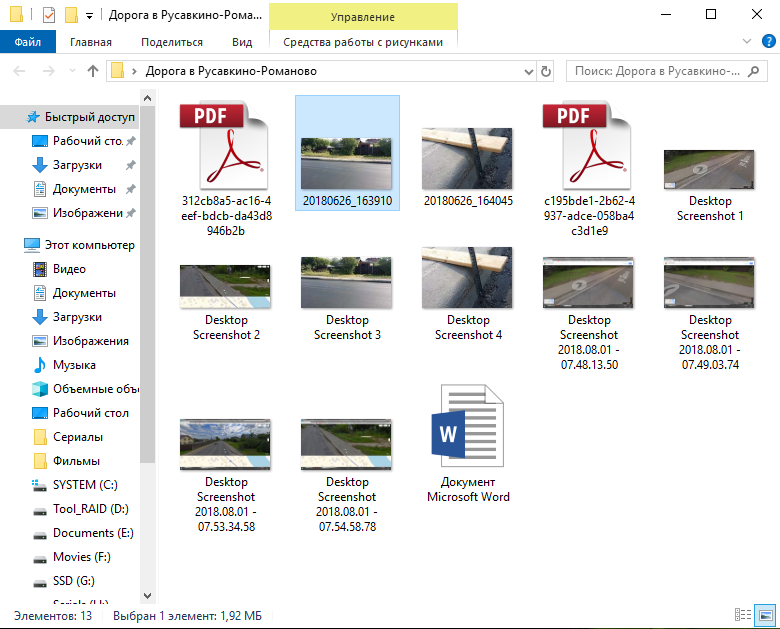Go back with the left arrow
The width and height of the screenshot is (780, 629).
point(19,71)
